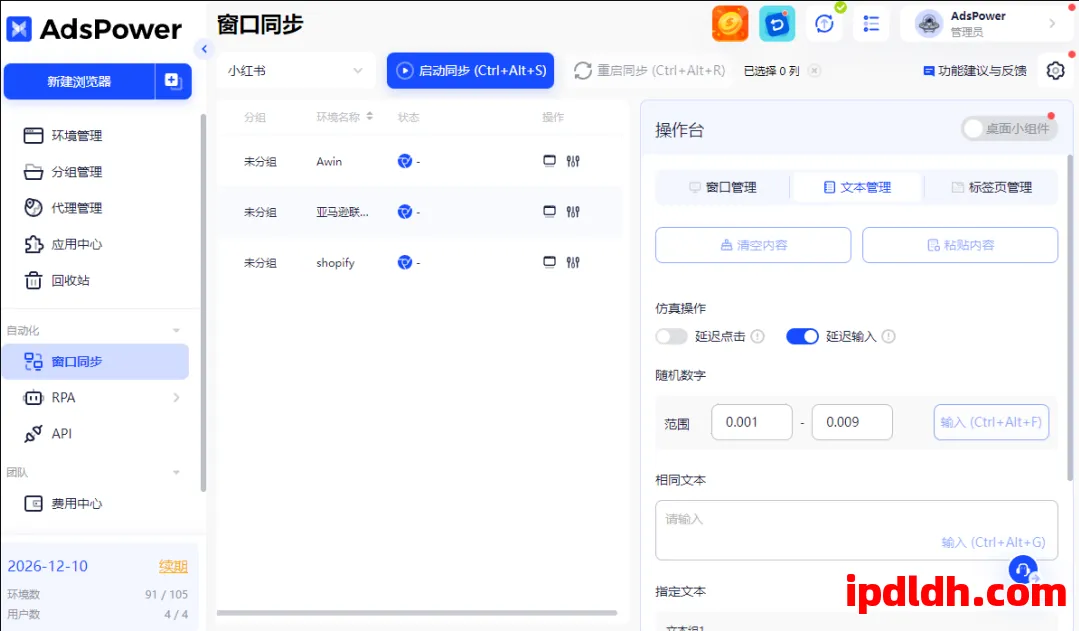The image size is (1079, 631).
Task: Sort by 环境名称 column arrows
Action: click(x=370, y=116)
